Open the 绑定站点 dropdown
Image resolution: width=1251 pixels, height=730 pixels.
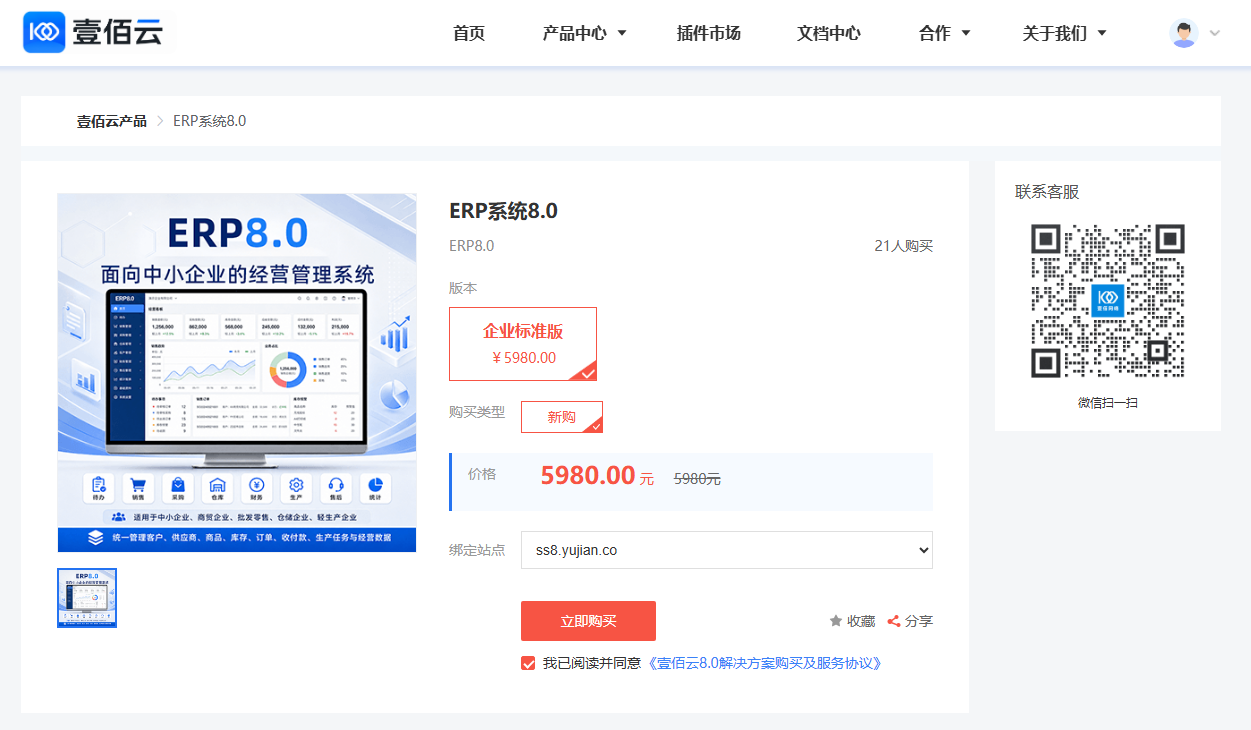[x=727, y=550]
